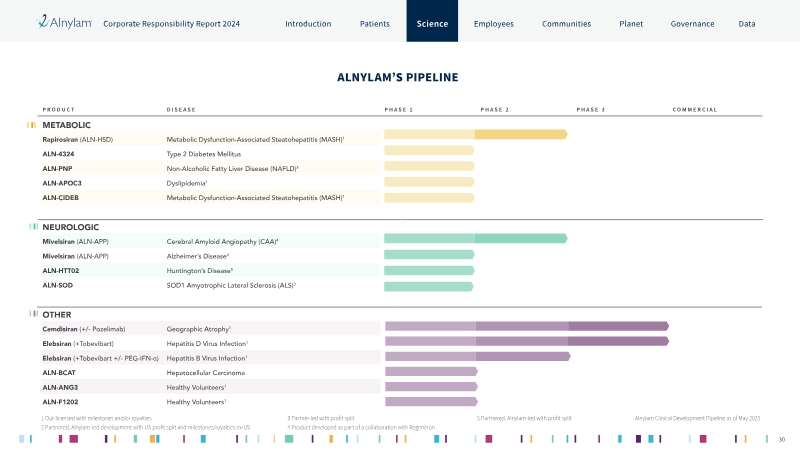Click Corporate Responsibility Report 2024 title
Viewport: 800px width, 450px height.
point(171,23)
